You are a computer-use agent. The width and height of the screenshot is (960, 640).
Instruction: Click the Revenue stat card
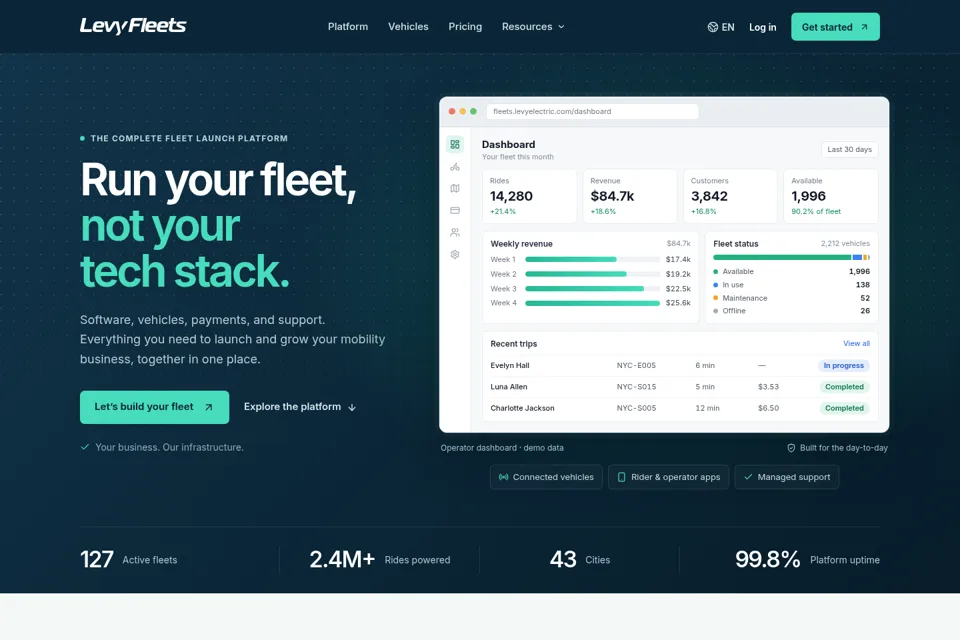(x=630, y=196)
